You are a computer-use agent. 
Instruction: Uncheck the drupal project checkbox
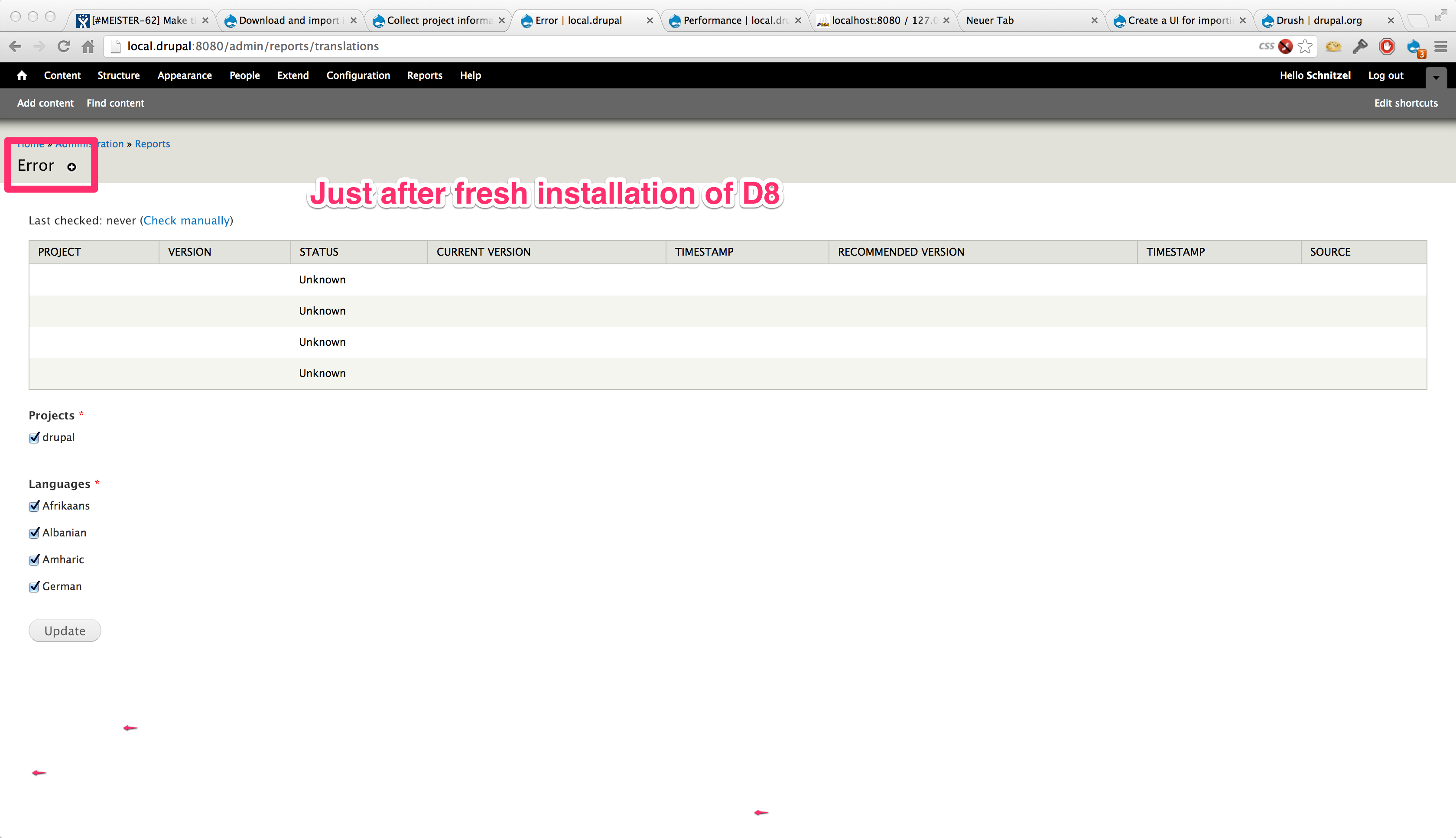(x=35, y=438)
